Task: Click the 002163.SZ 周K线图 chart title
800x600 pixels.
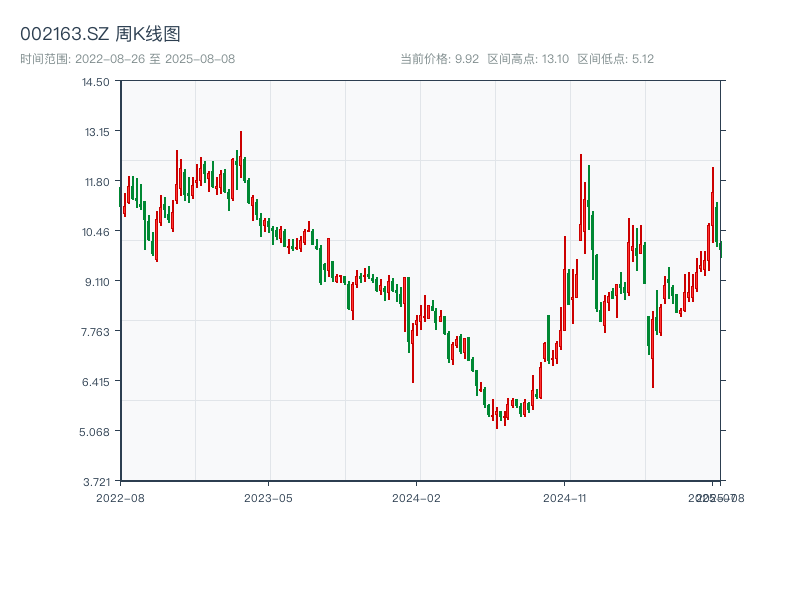Action: click(100, 35)
